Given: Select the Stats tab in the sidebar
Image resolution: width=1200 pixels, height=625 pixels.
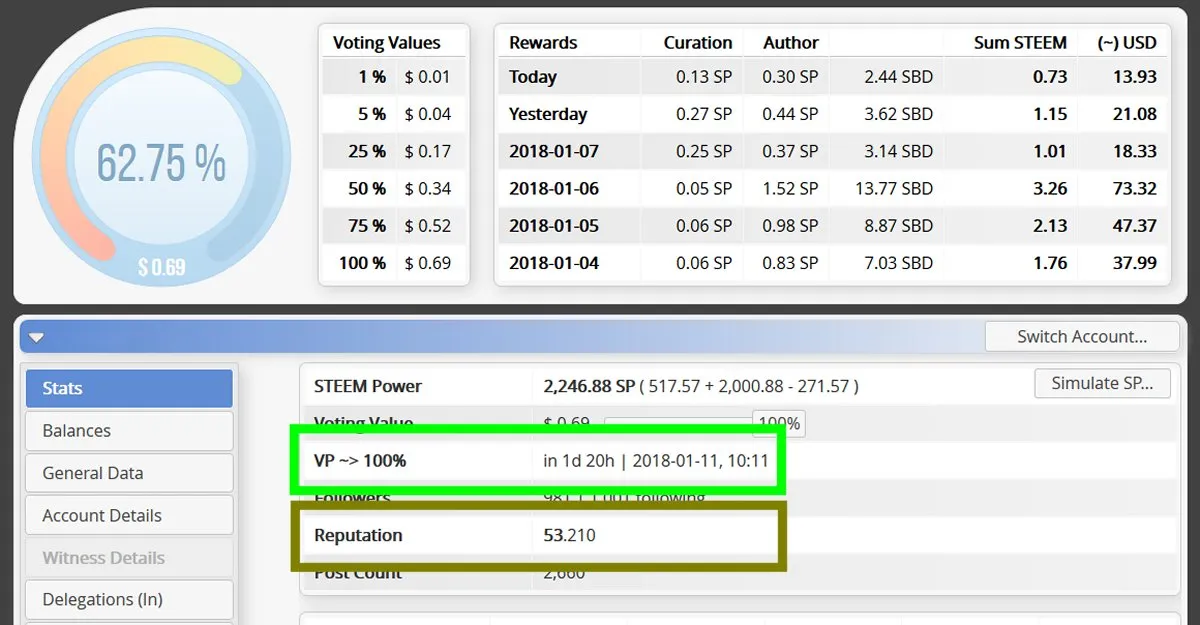Looking at the screenshot, I should point(129,388).
